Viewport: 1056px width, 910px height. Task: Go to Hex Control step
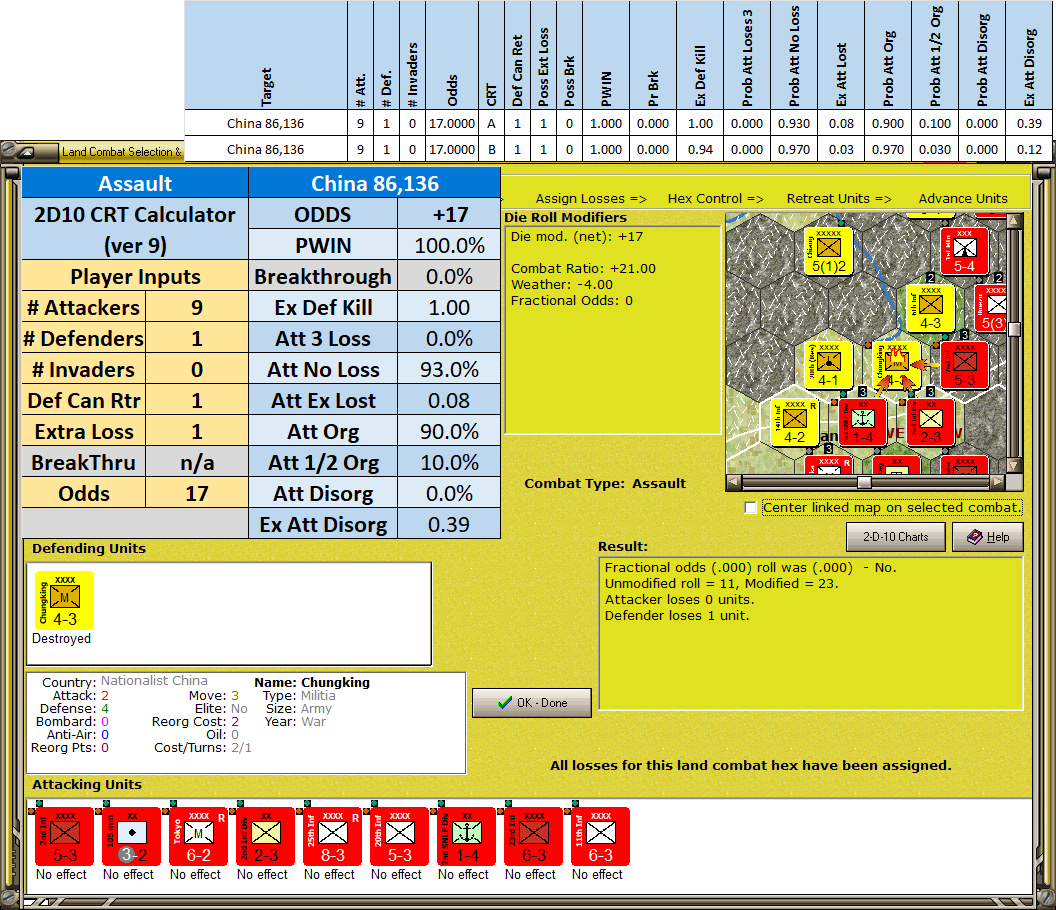coord(715,199)
